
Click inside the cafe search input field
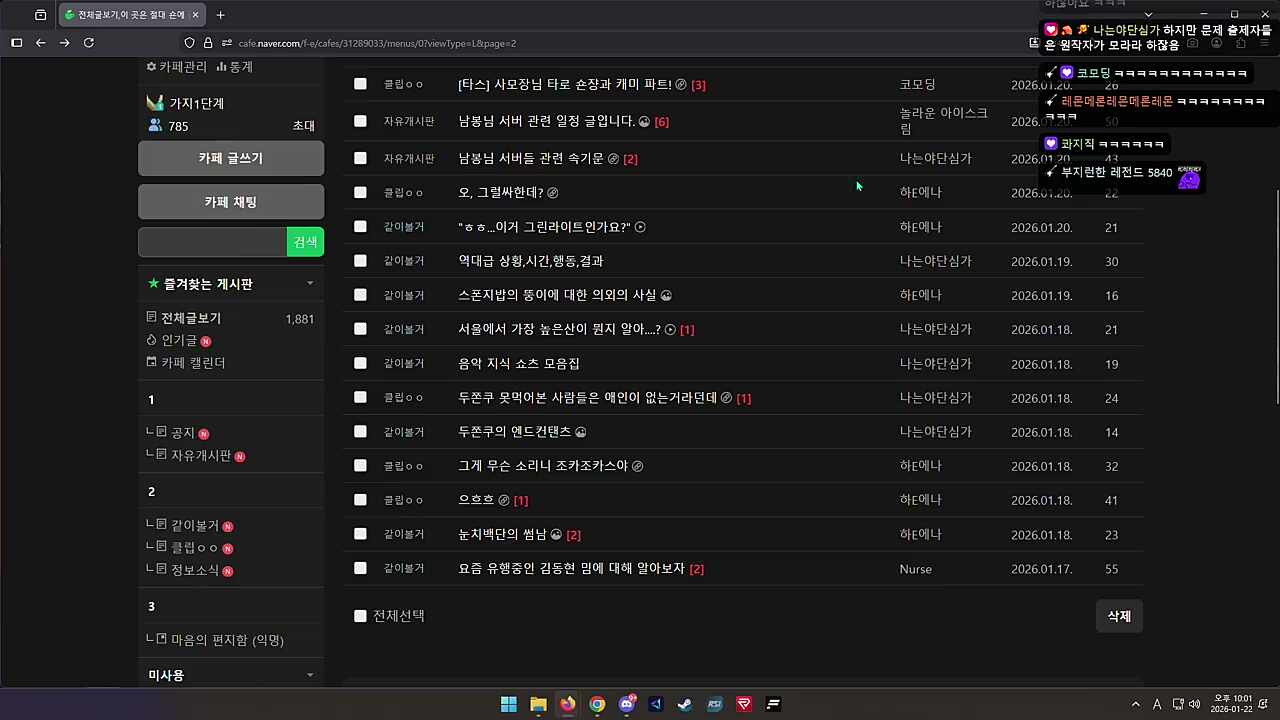pyautogui.click(x=212, y=242)
